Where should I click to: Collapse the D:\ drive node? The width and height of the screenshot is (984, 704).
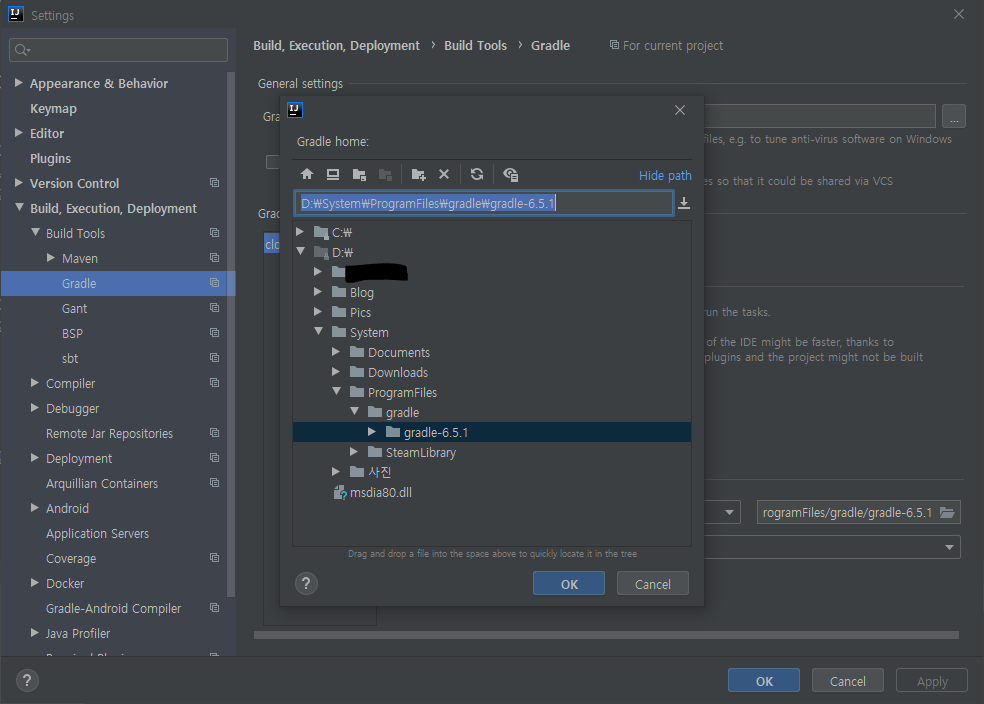(301, 251)
